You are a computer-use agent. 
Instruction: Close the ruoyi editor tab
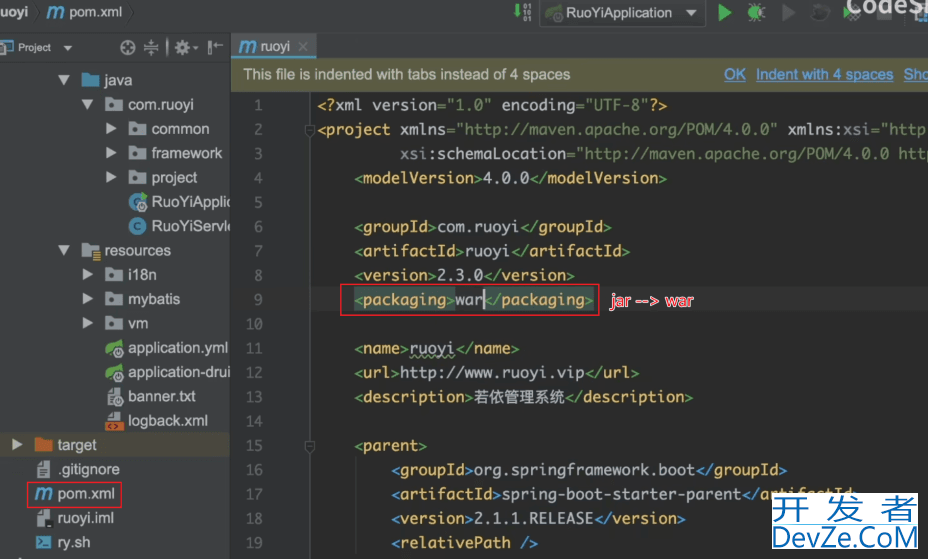click(x=303, y=46)
